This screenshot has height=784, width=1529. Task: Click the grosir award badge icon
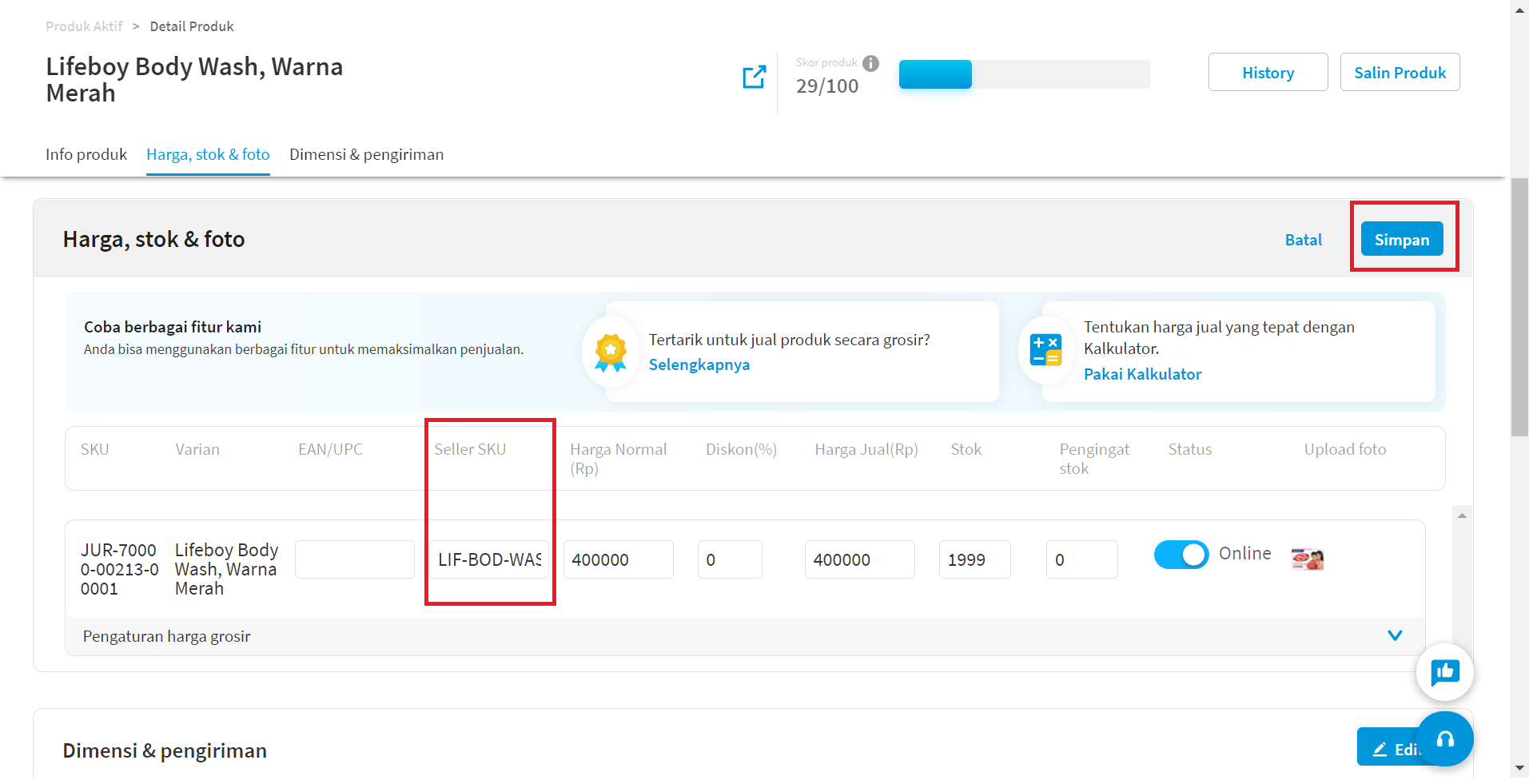611,352
